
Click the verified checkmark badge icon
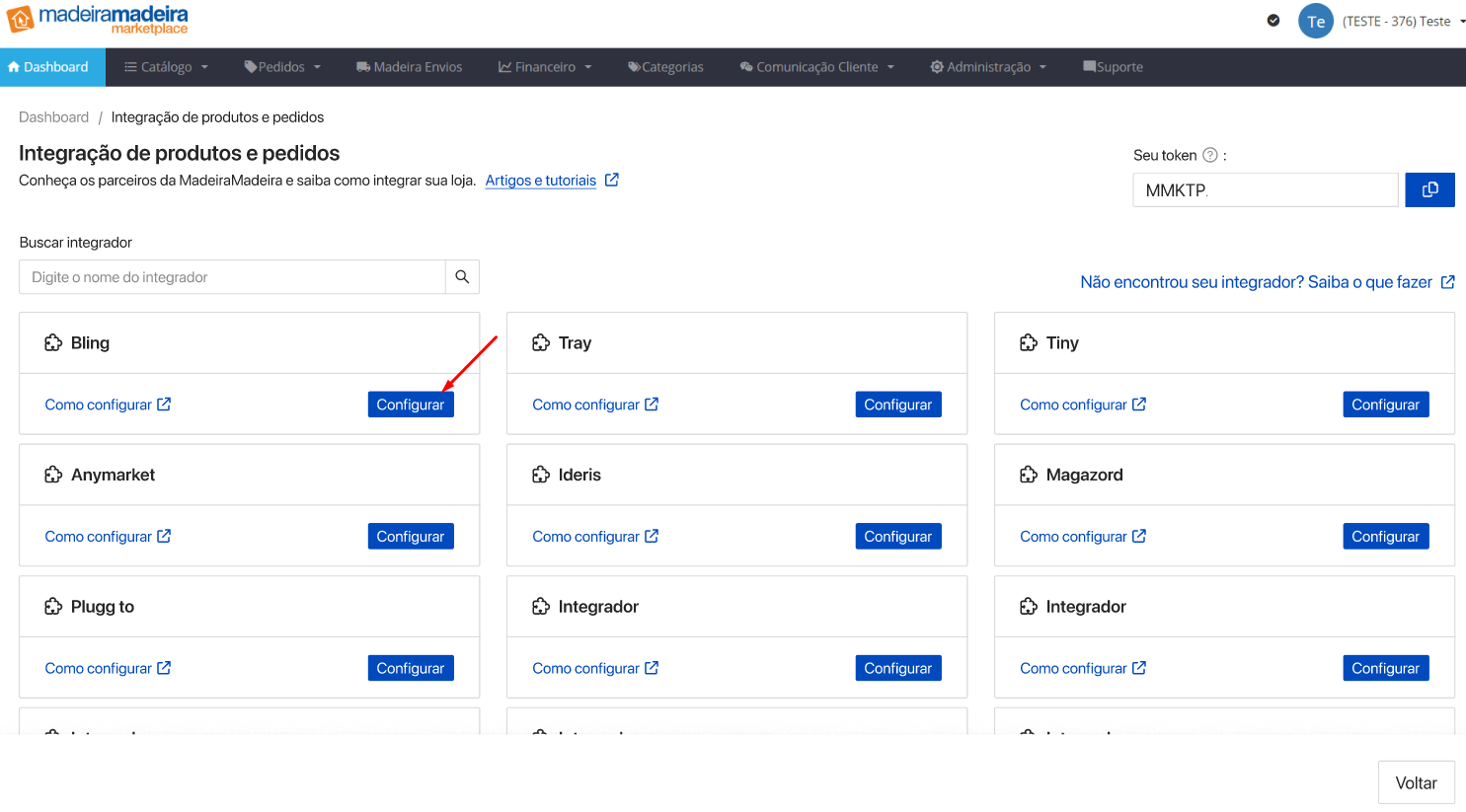pyautogui.click(x=1273, y=21)
